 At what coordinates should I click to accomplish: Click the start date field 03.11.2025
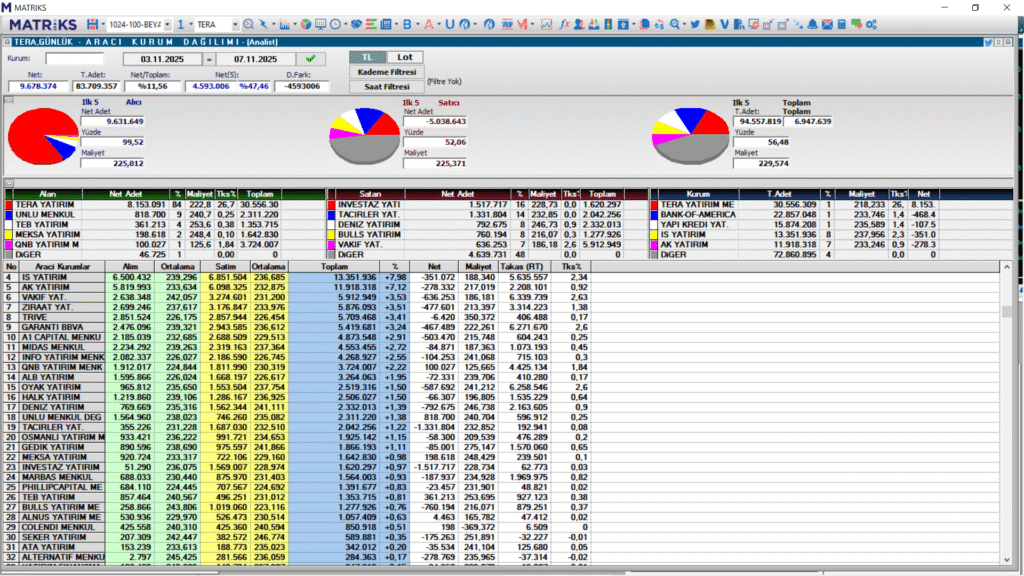[163, 59]
